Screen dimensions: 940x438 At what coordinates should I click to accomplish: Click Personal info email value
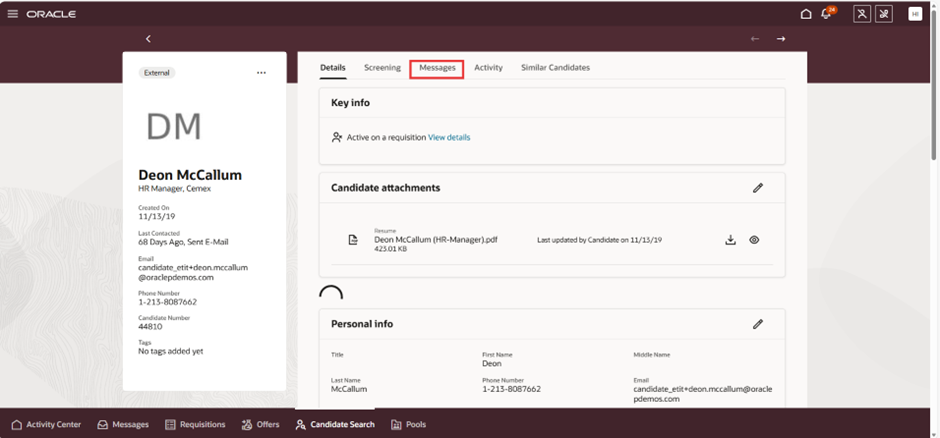[703, 394]
